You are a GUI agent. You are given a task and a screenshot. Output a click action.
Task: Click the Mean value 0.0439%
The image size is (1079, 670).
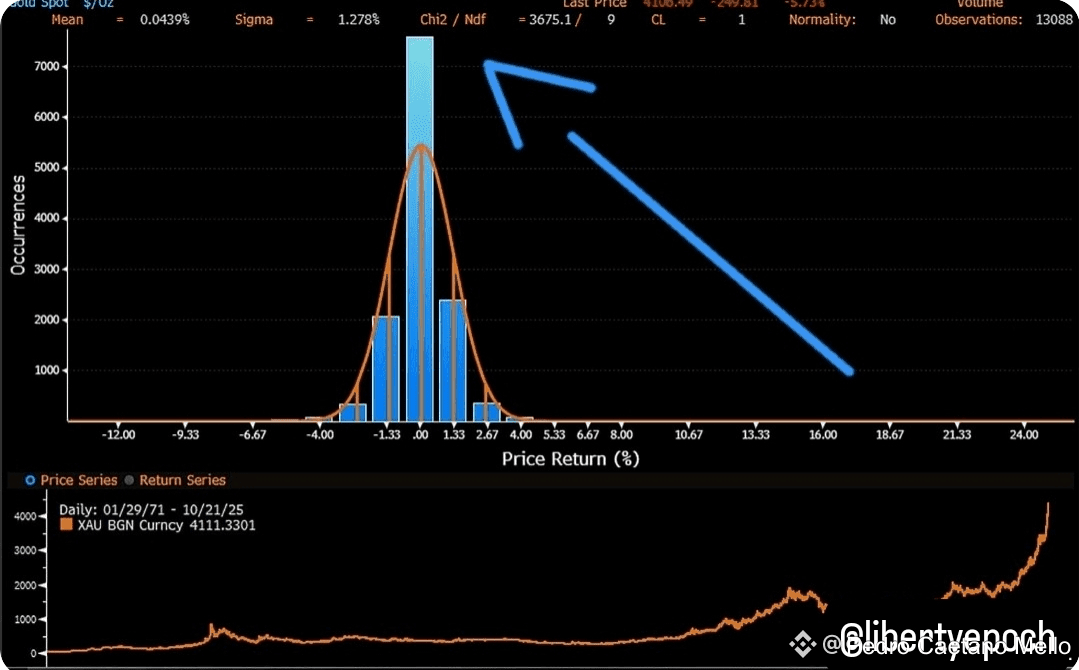coord(164,20)
